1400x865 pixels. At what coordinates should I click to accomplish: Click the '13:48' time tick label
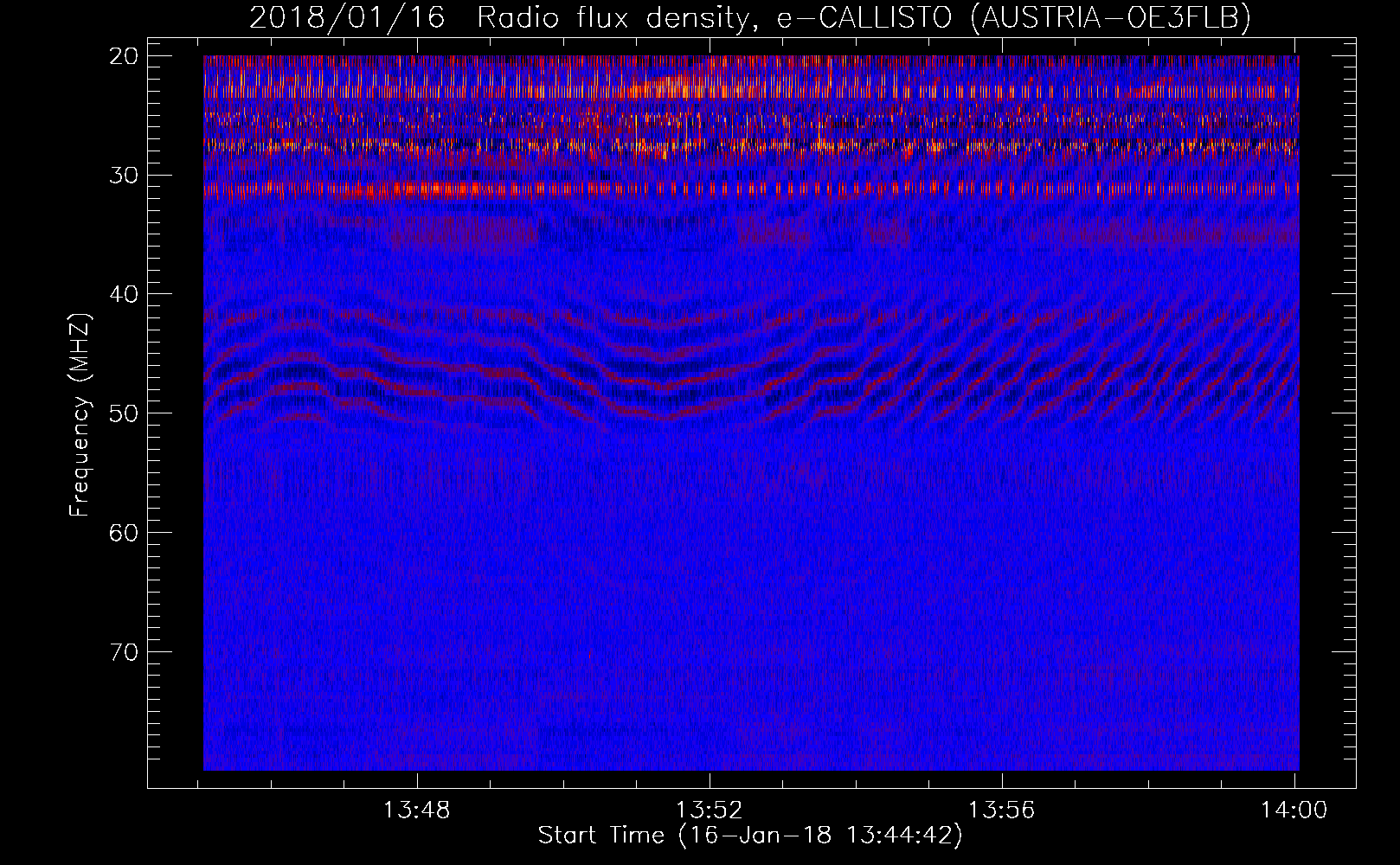[x=417, y=811]
